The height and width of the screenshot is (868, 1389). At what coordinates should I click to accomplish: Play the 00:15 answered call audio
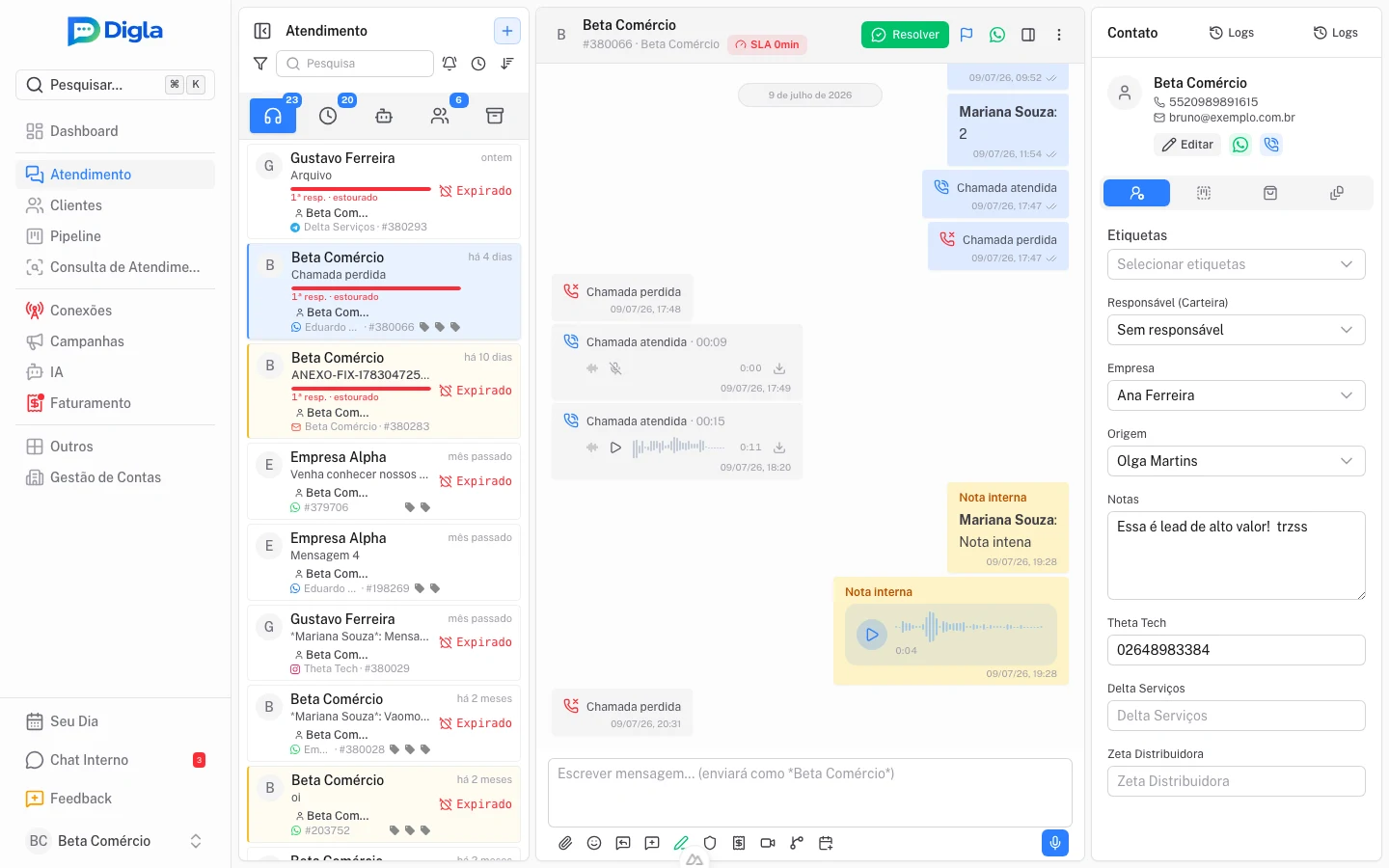click(x=615, y=448)
